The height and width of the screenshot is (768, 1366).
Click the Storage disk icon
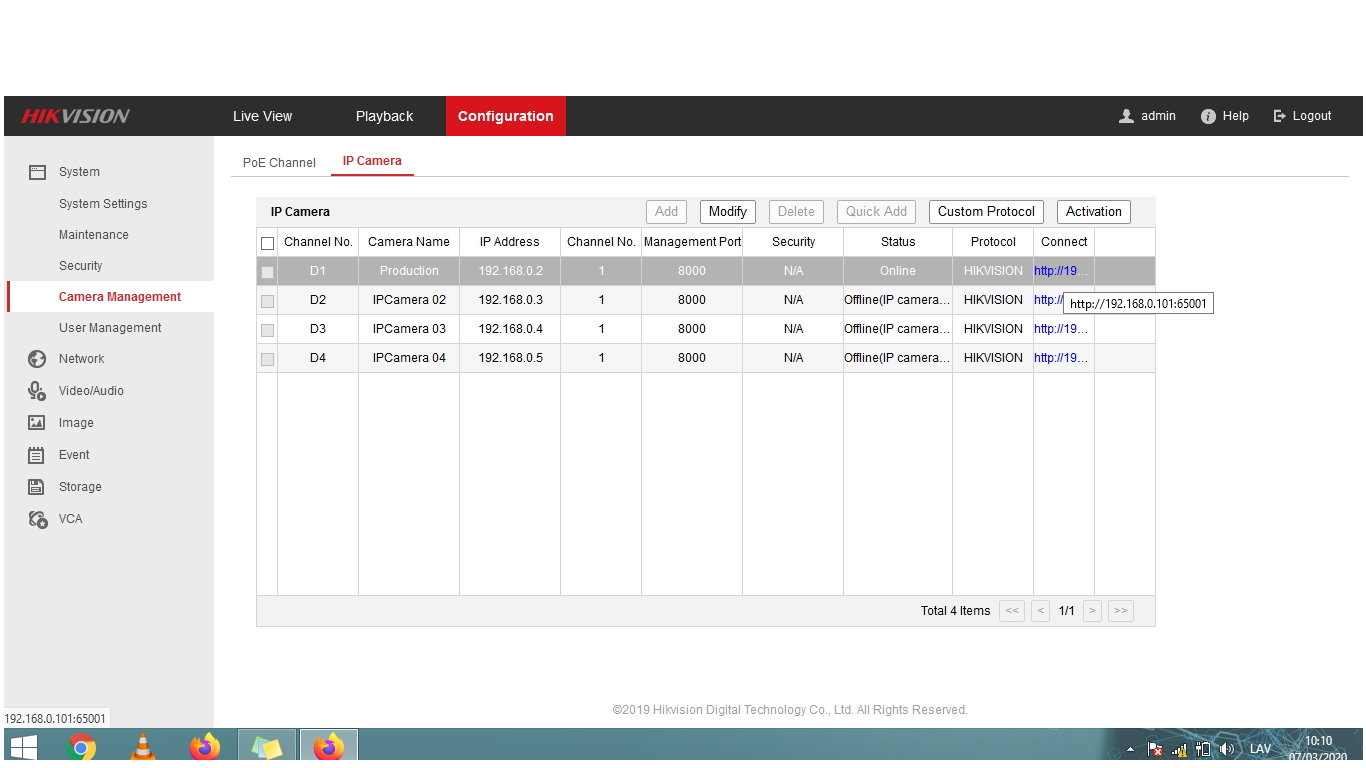tap(37, 487)
